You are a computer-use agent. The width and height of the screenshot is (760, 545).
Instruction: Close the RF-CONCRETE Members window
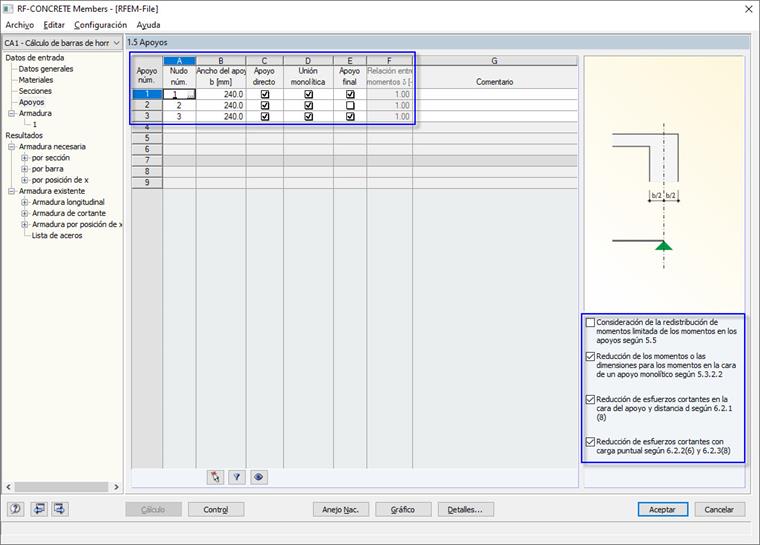pos(748,9)
